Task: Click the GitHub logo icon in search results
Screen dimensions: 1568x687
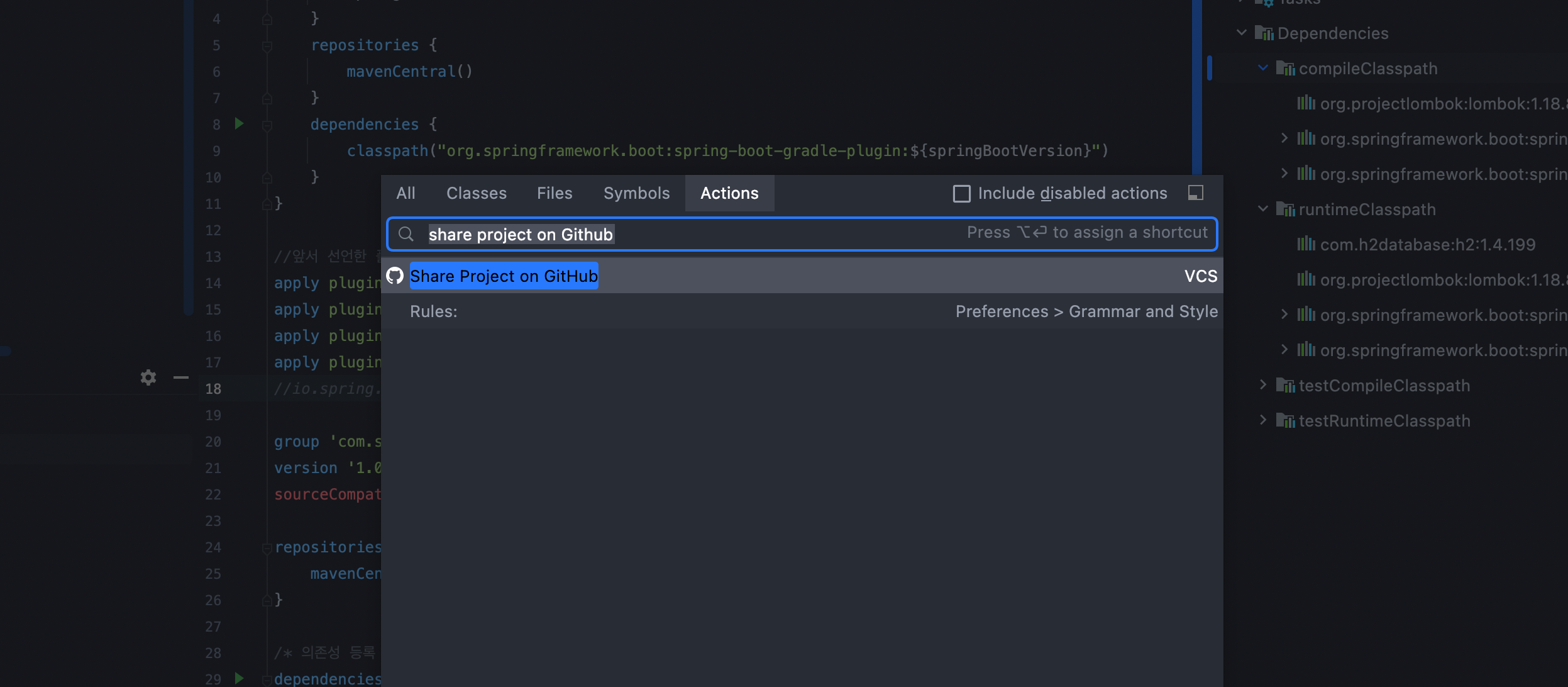Action: 395,275
